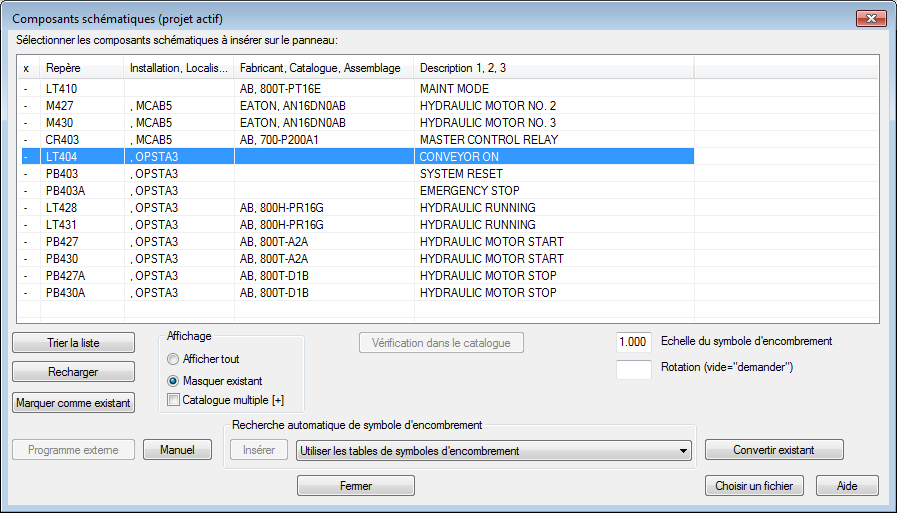Enable the Catalogue multiple [+] checkbox
Viewport: 897px width, 513px height.
click(173, 400)
